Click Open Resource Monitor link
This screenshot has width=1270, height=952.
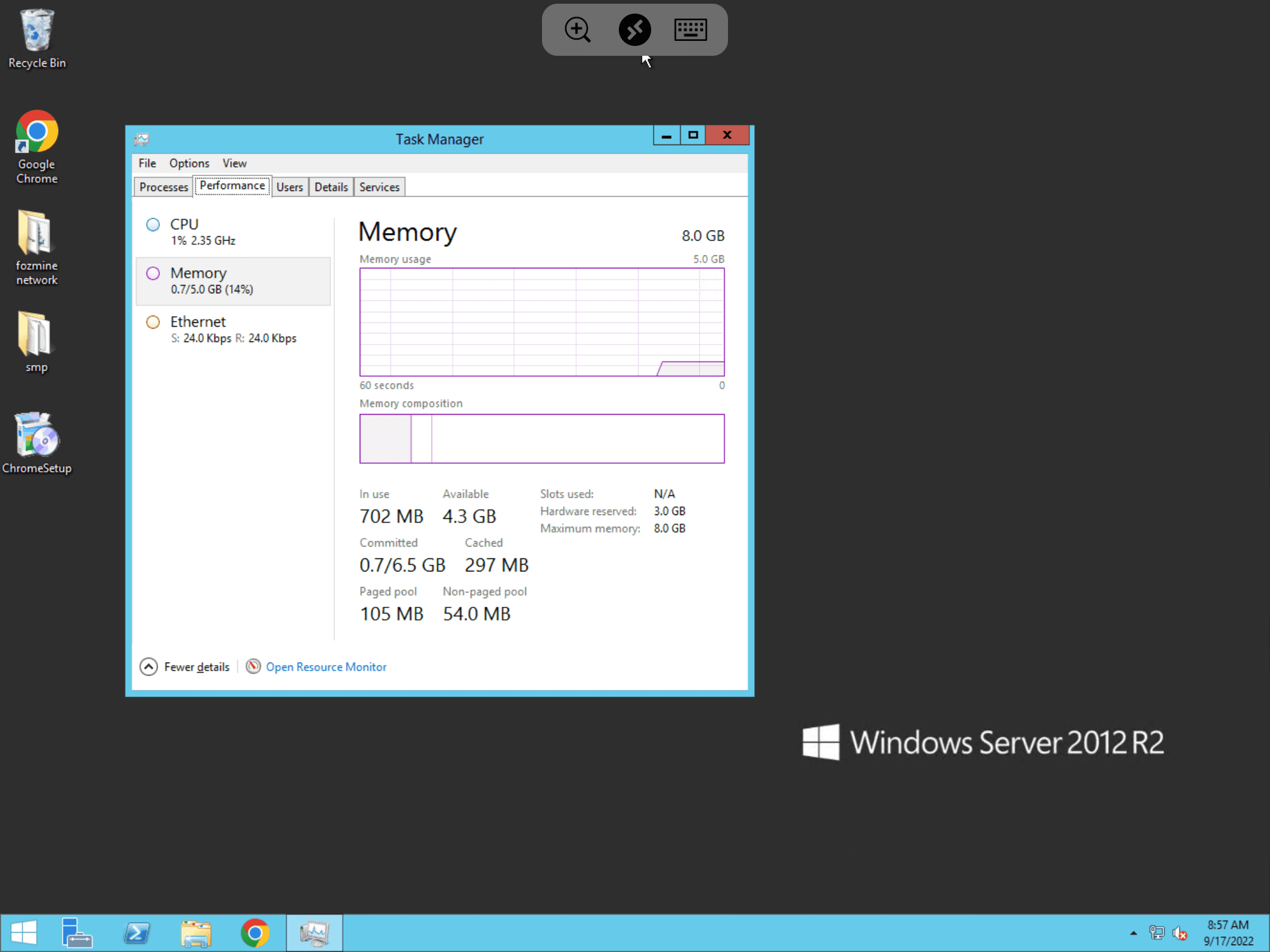[326, 667]
